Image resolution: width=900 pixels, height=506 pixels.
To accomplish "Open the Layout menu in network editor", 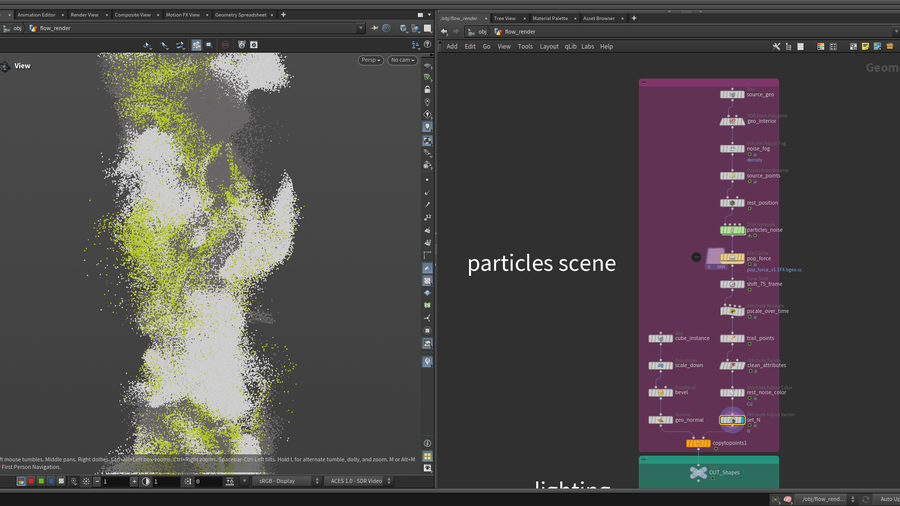I will pos(549,46).
